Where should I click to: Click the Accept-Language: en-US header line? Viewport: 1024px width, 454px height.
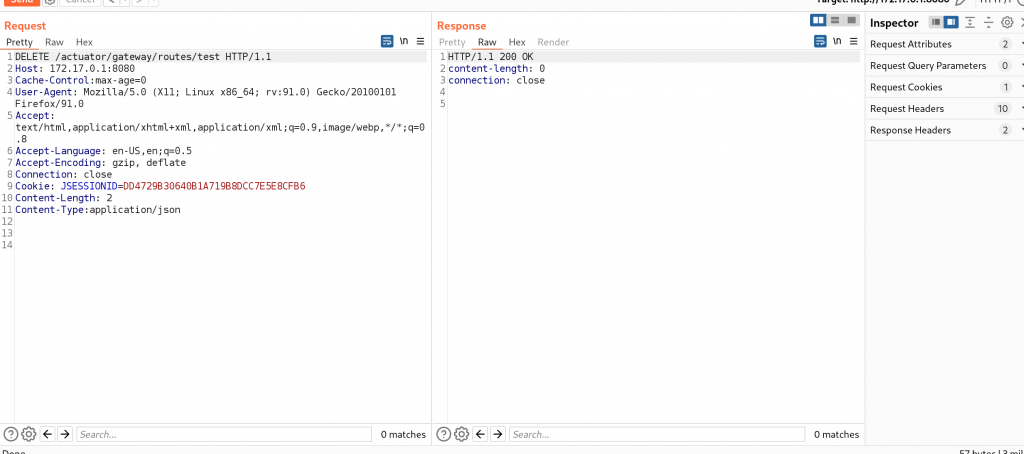click(x=103, y=151)
